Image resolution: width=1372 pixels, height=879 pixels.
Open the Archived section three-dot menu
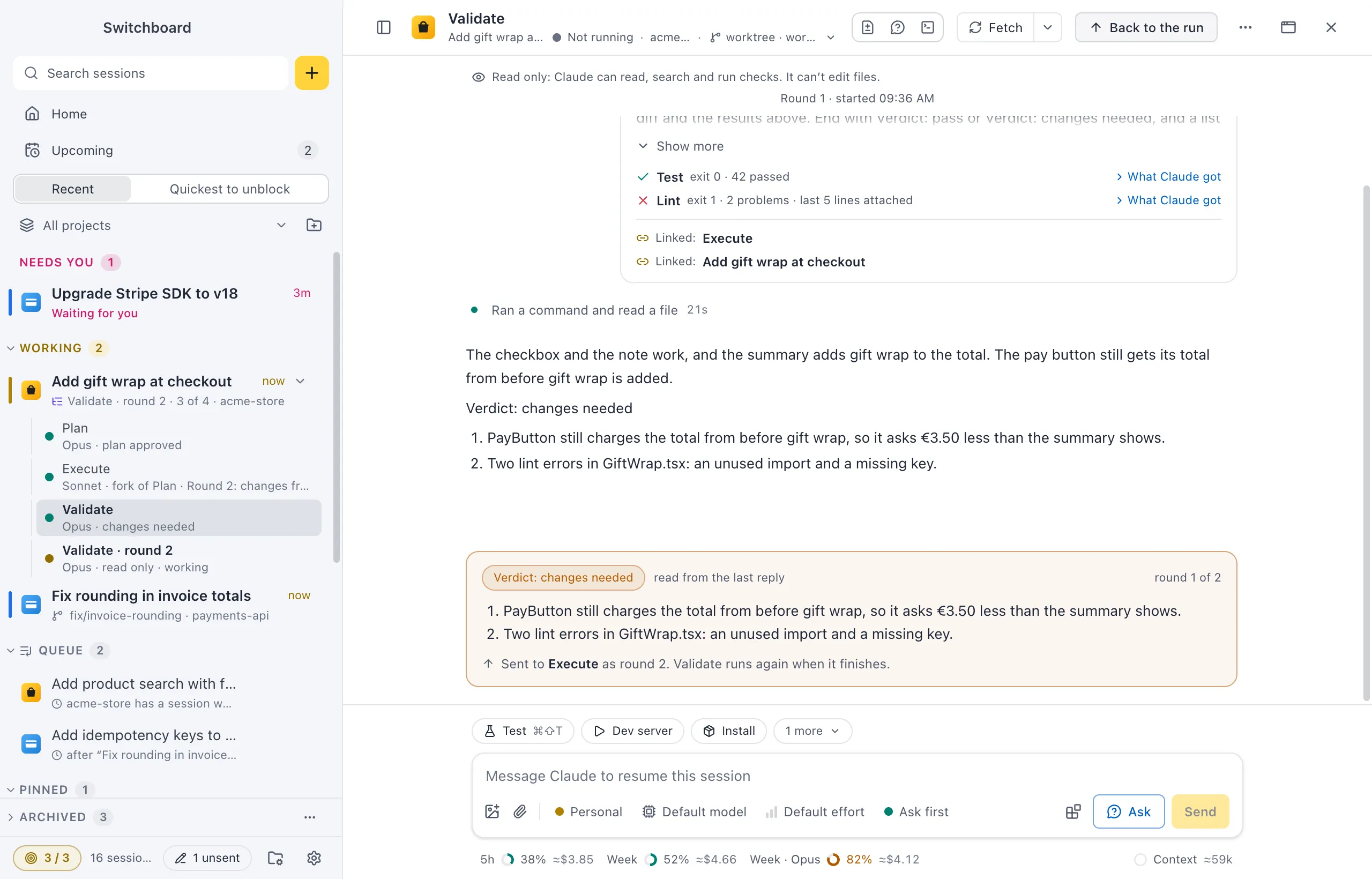[x=309, y=817]
